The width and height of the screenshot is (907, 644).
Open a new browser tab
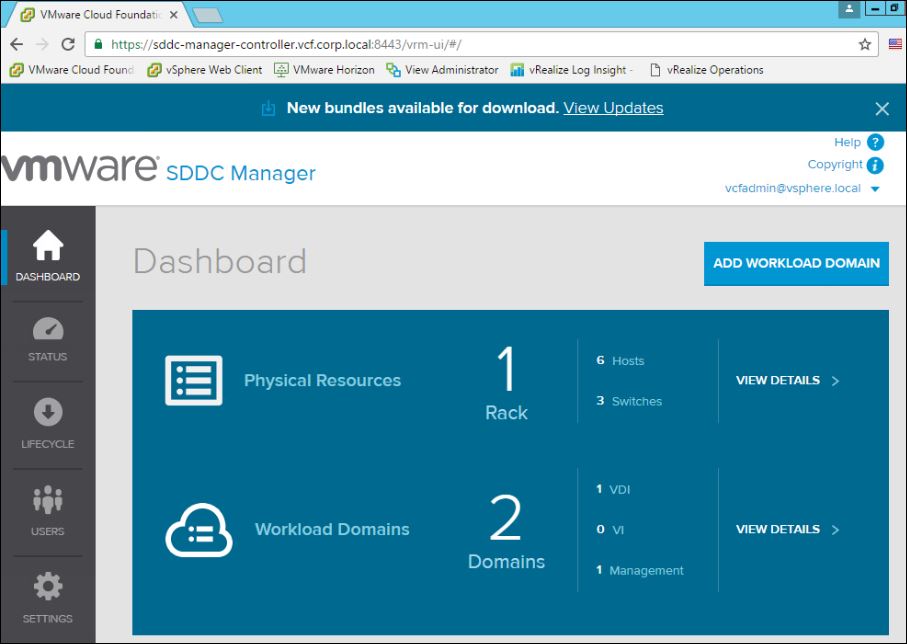(208, 16)
